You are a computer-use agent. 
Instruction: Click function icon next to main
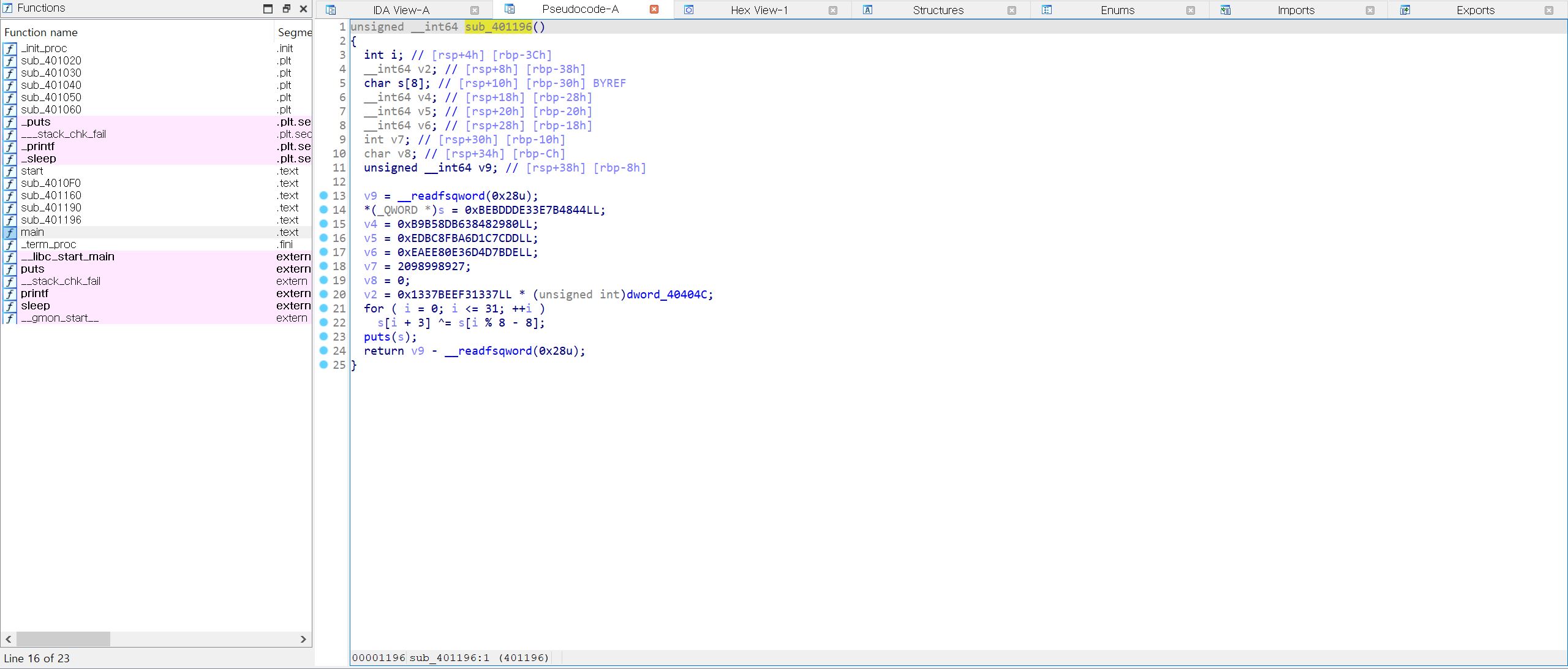10,232
